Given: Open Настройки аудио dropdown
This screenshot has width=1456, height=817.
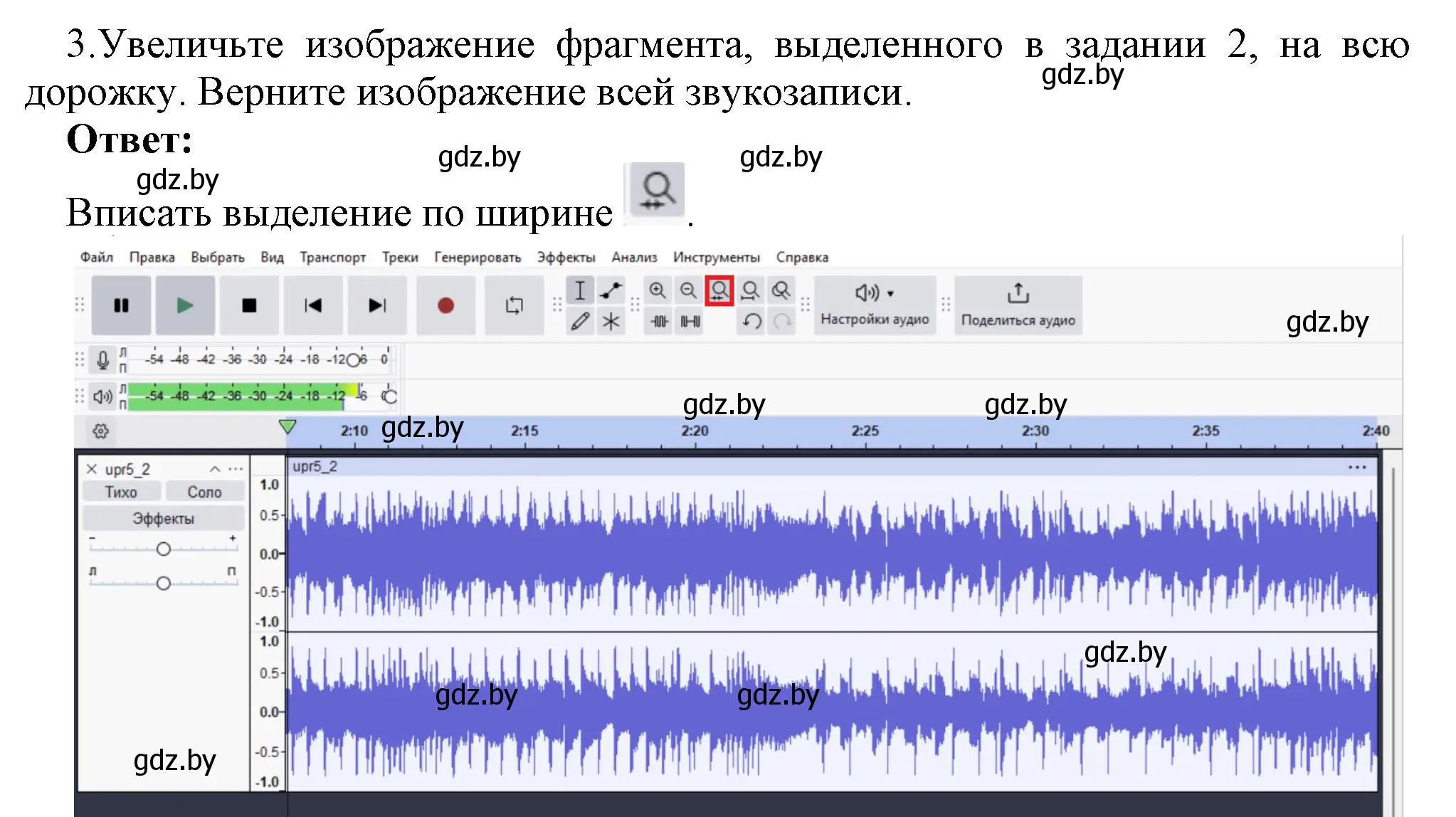Looking at the screenshot, I should 875,305.
